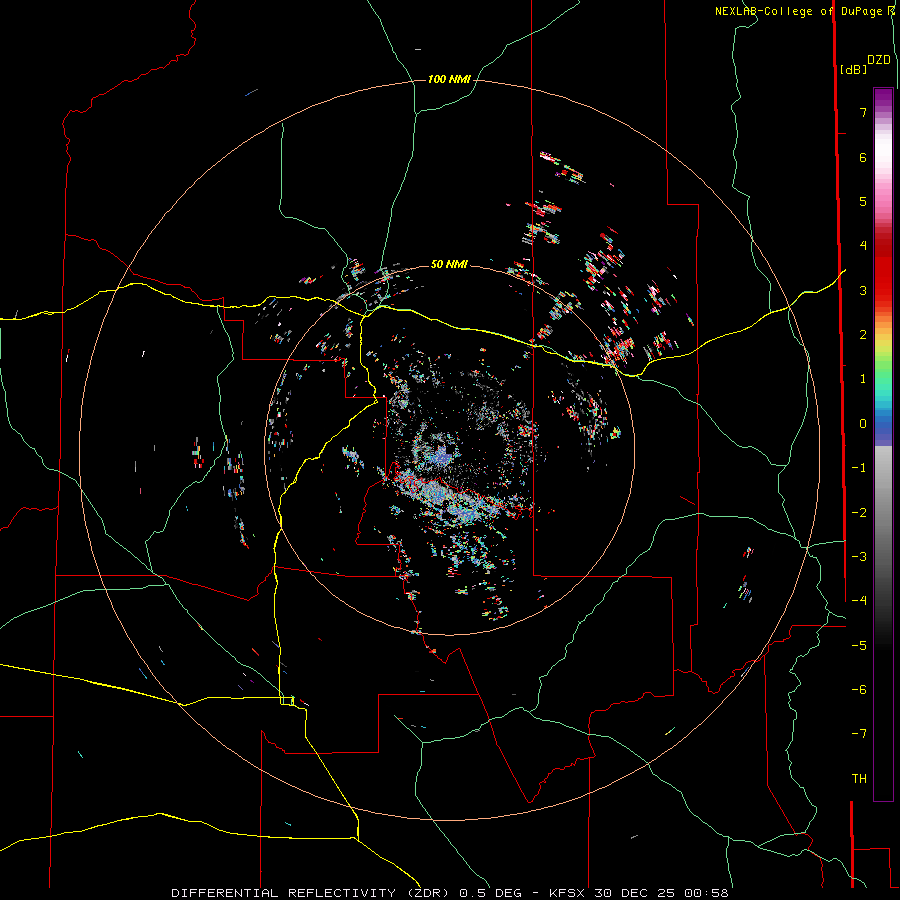Click the -5 value on the ZDR scale
Image resolution: width=900 pixels, height=900 pixels.
(859, 646)
